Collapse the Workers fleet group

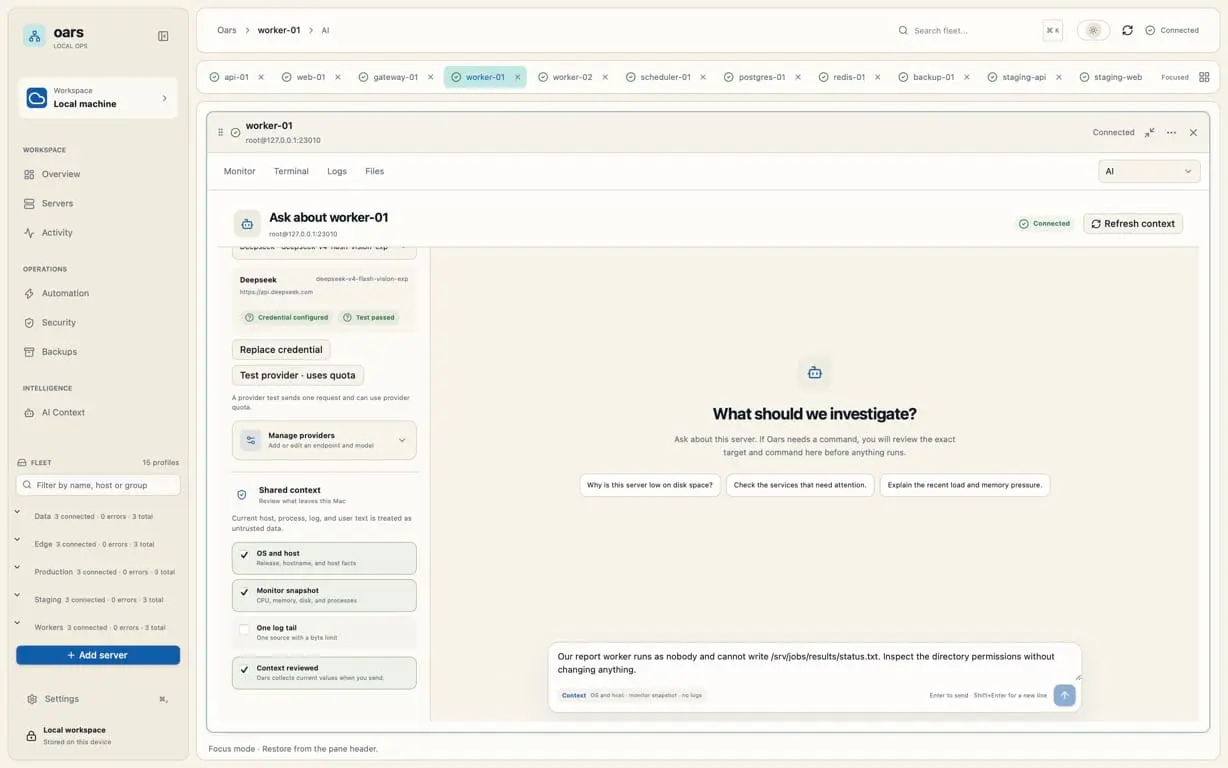pyautogui.click(x=17, y=622)
